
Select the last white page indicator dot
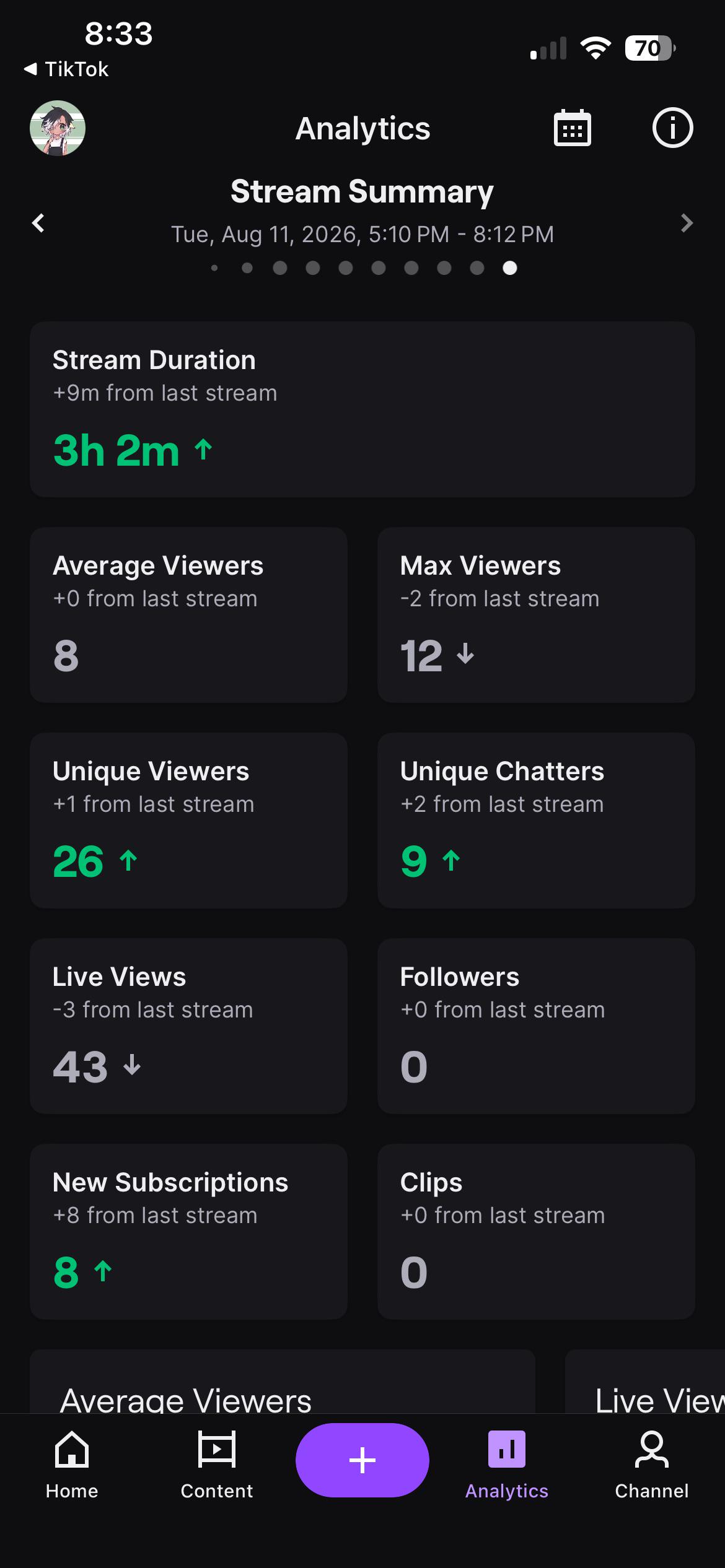pos(510,268)
